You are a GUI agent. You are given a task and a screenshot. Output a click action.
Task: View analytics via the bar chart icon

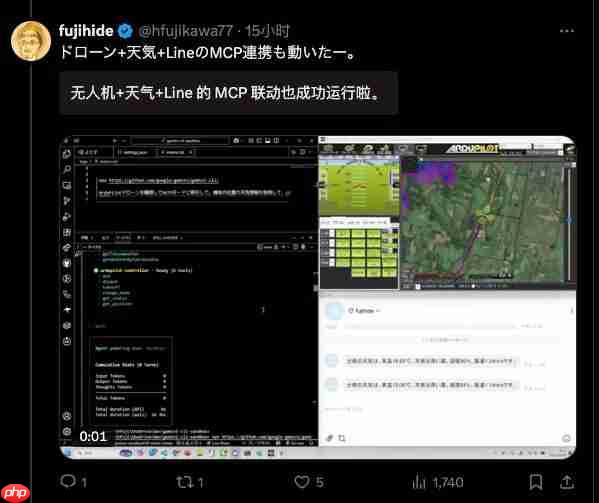tap(419, 482)
